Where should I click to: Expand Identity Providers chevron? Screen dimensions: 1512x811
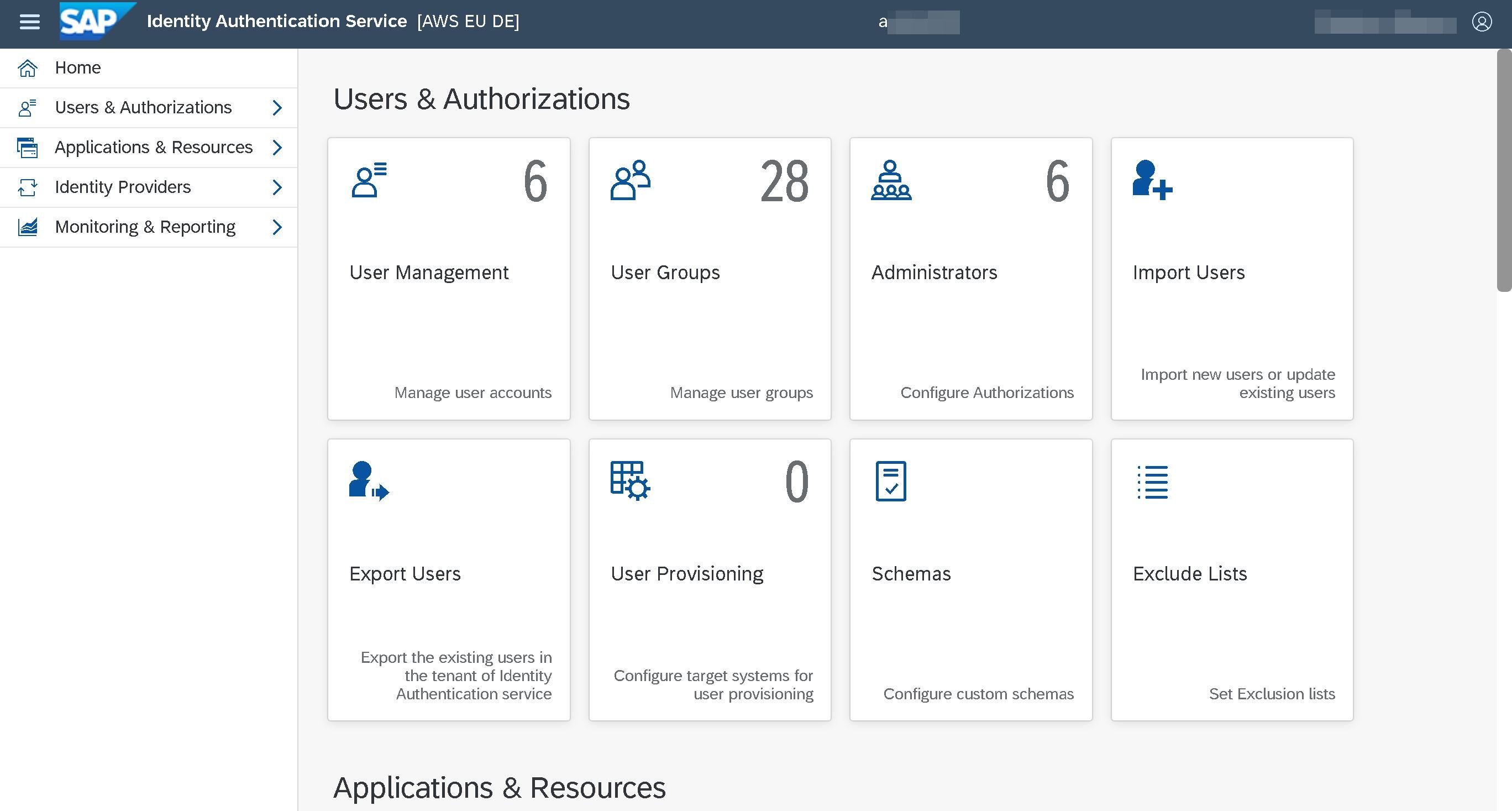pyautogui.click(x=277, y=187)
